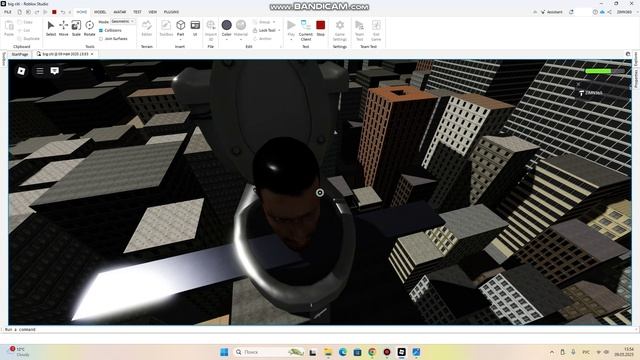Open the Terrain Editor
Image resolution: width=640 pixels, height=360 pixels.
click(x=147, y=28)
